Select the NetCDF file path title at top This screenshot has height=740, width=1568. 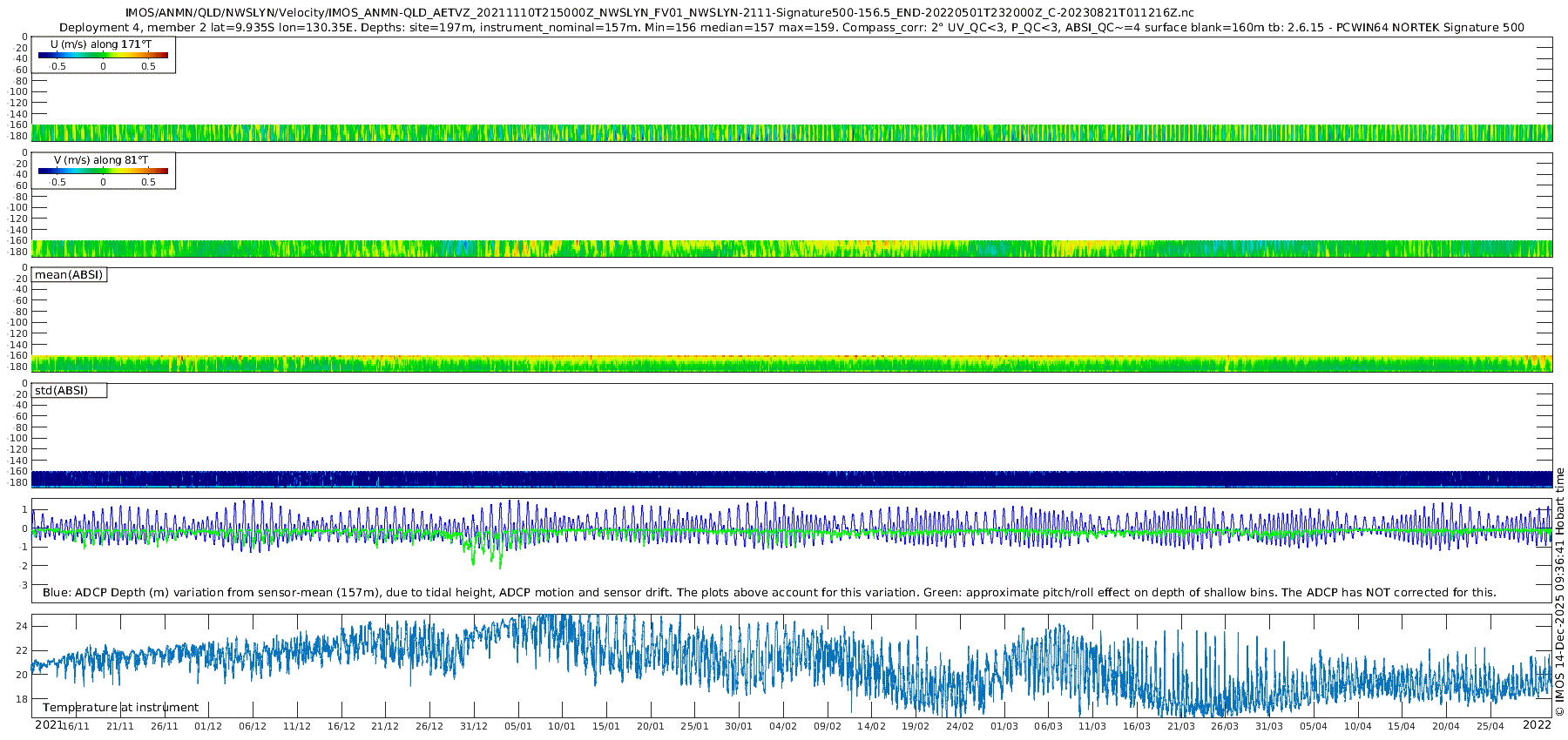[659, 13]
